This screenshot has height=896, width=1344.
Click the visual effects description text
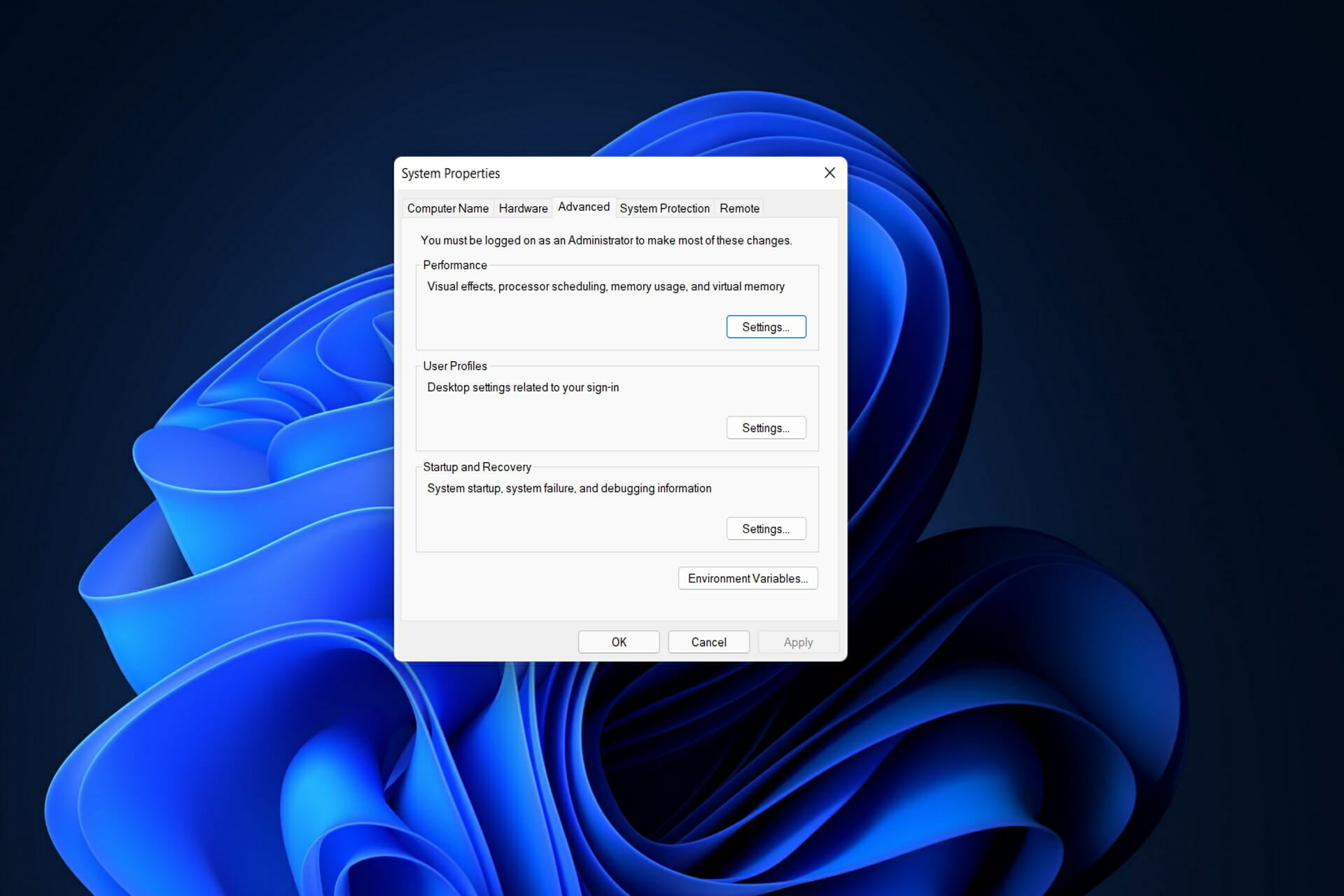[606, 286]
